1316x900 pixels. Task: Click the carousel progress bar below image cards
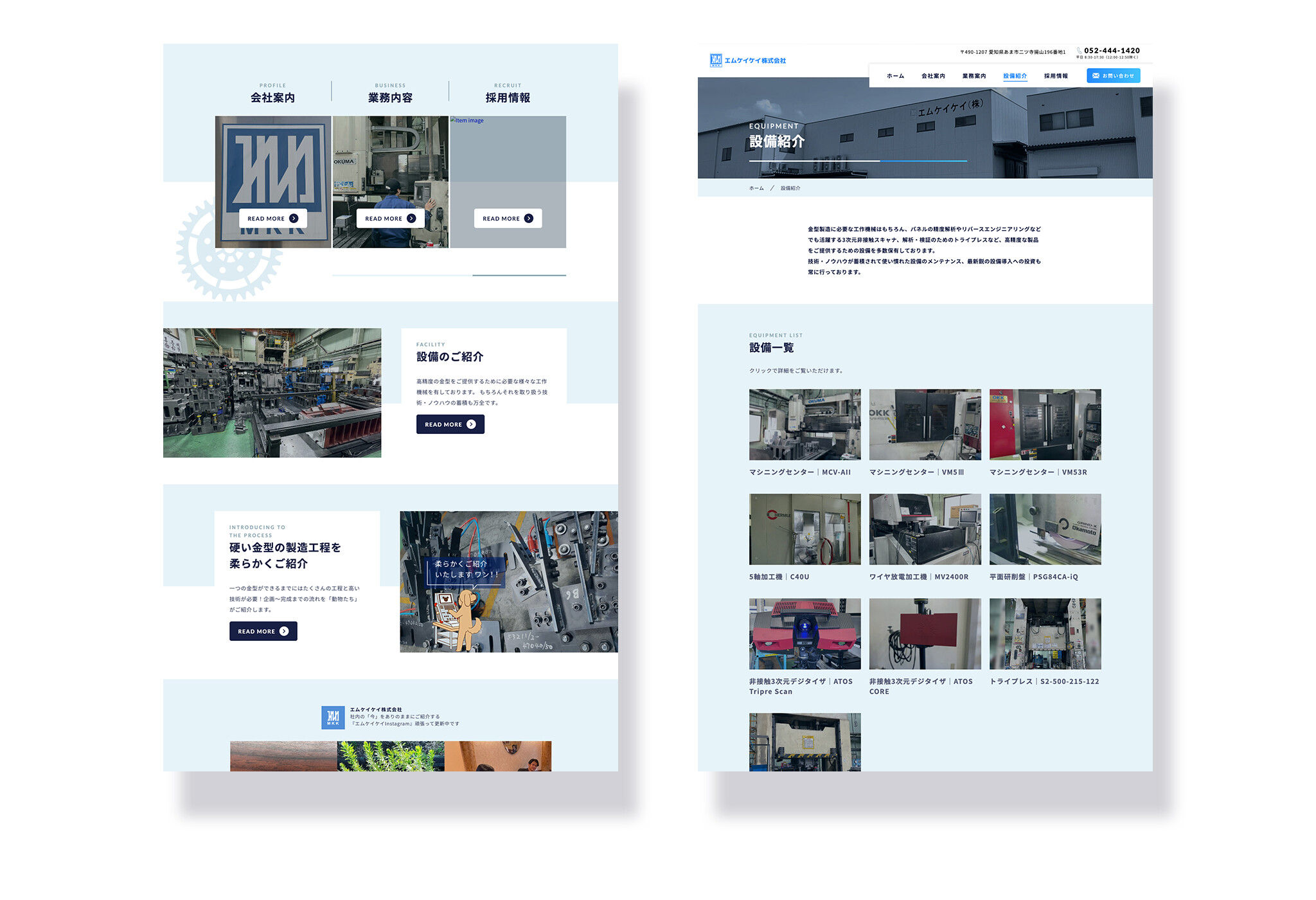click(x=449, y=275)
